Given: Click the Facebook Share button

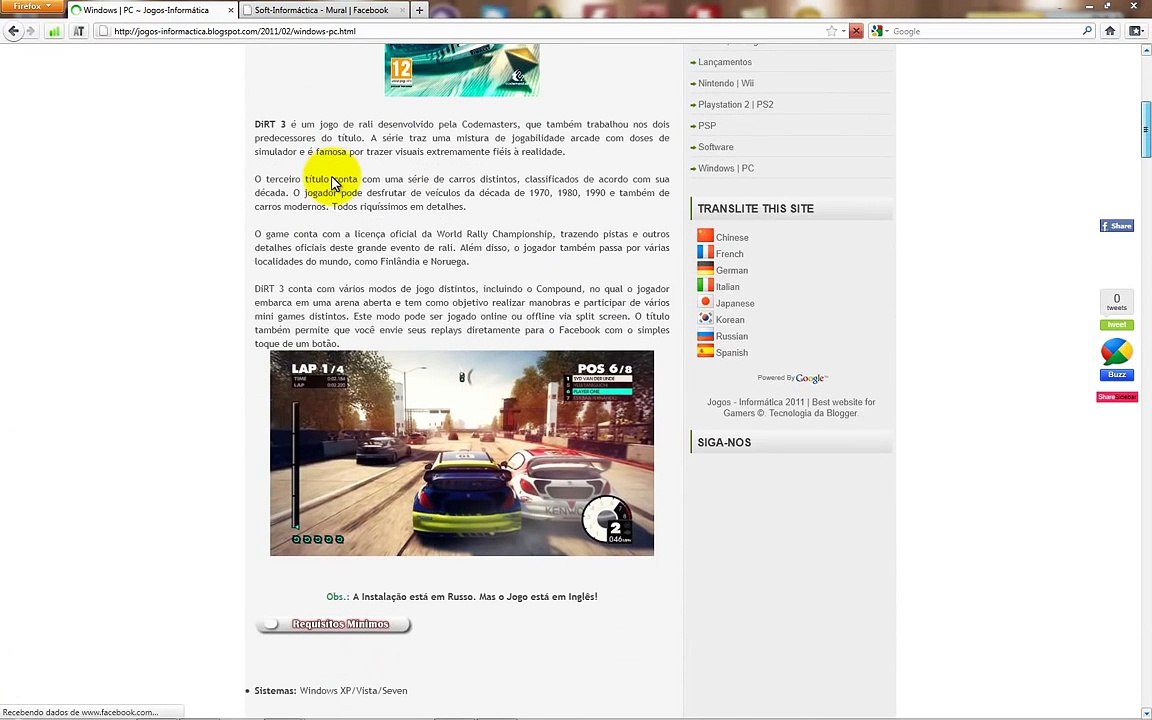Looking at the screenshot, I should tap(1116, 226).
